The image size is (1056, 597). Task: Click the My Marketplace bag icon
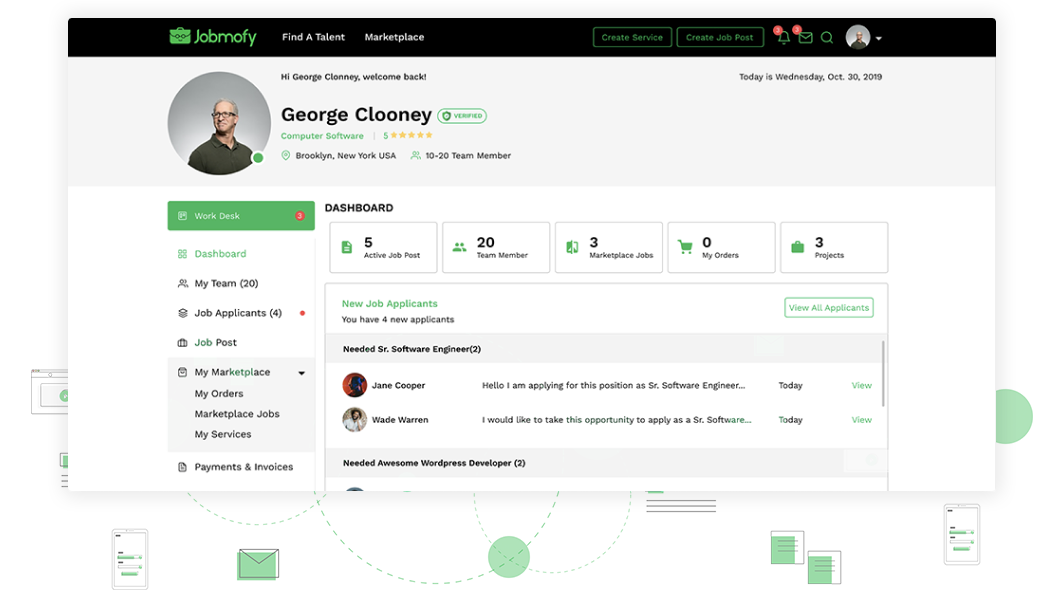click(183, 372)
